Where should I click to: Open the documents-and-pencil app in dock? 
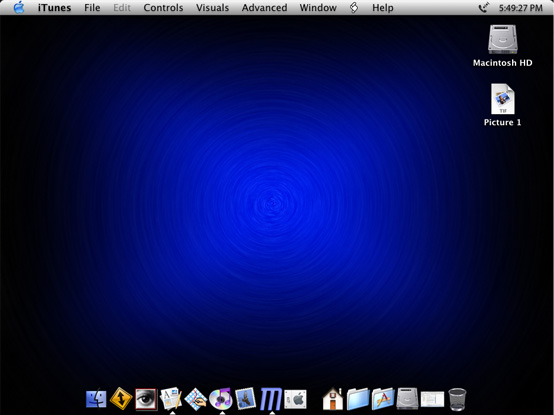[x=171, y=398]
